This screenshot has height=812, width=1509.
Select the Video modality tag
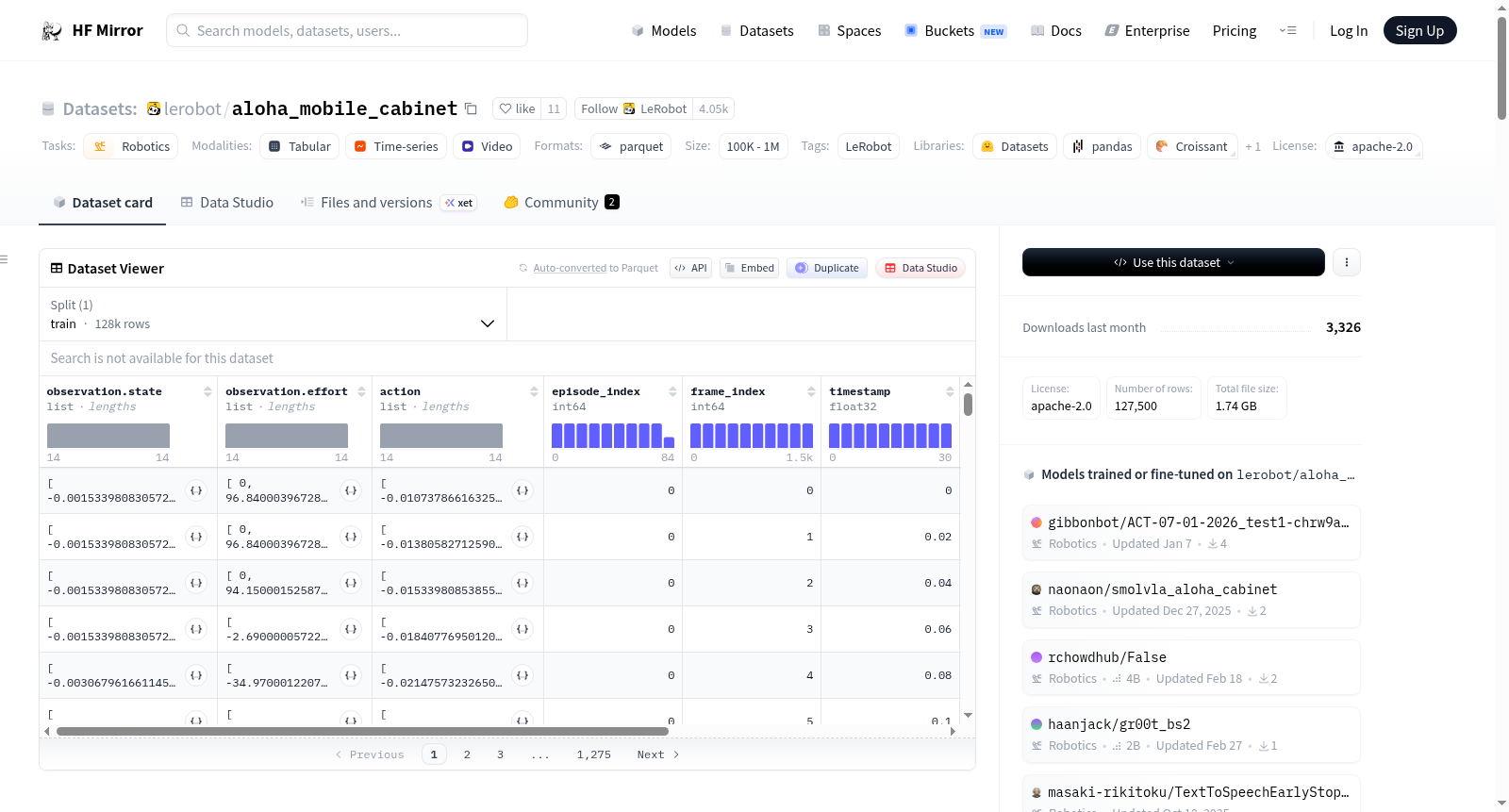pos(487,146)
